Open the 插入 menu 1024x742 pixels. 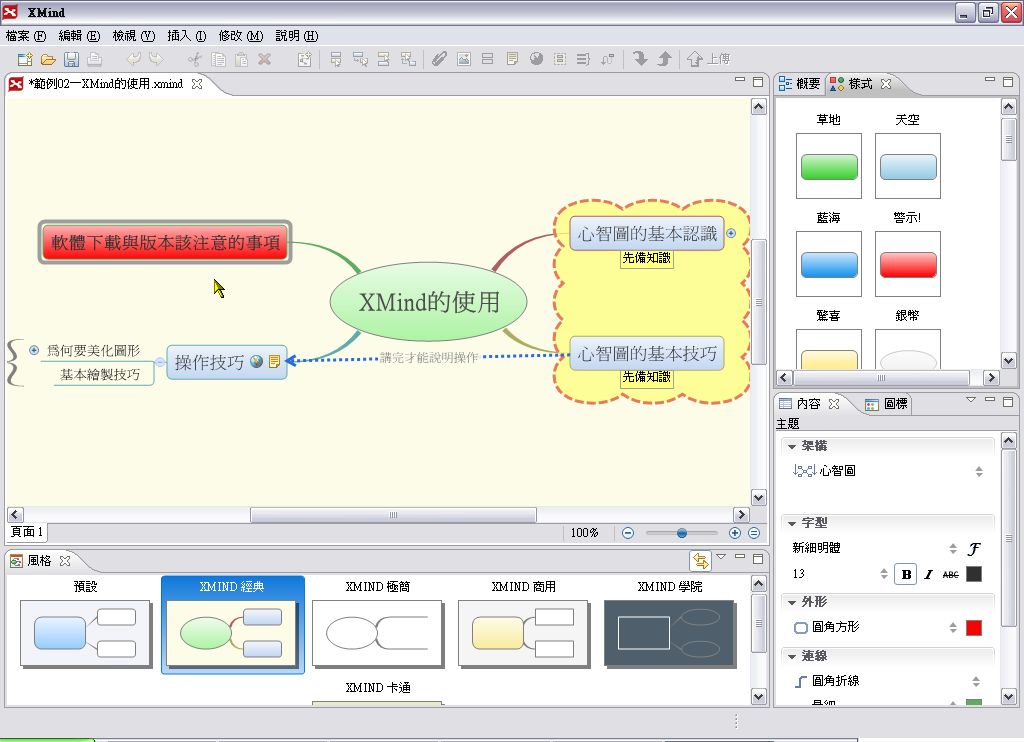pyautogui.click(x=186, y=35)
